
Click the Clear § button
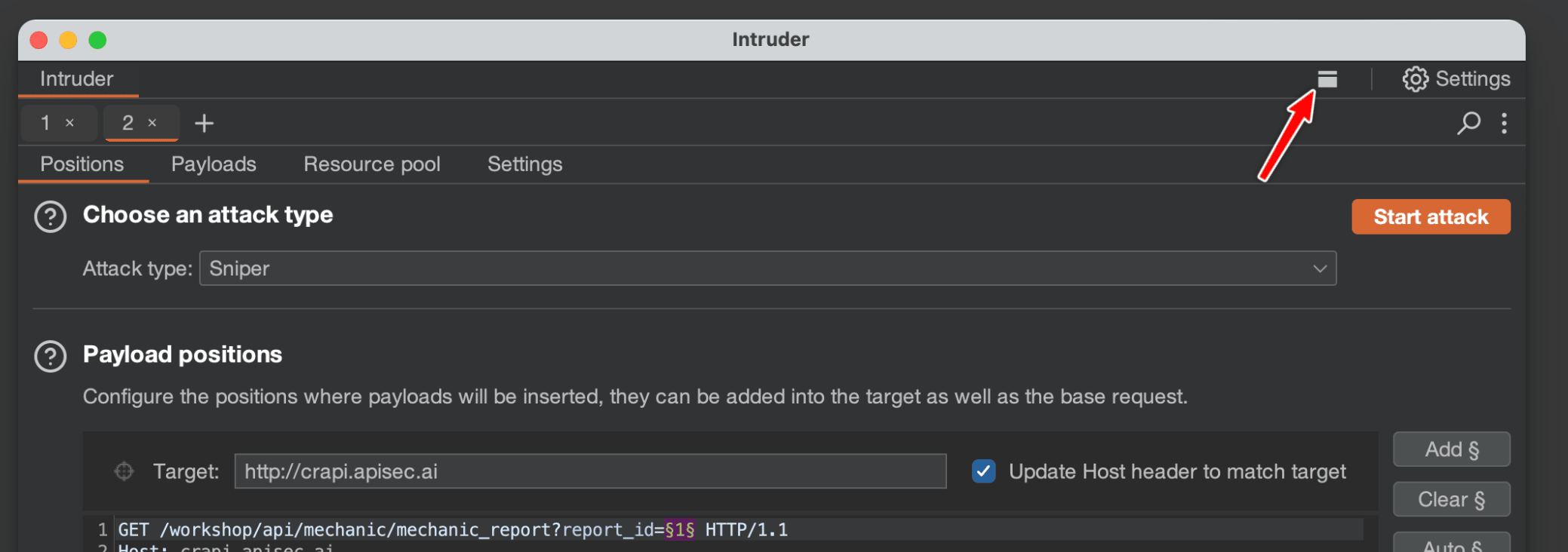coord(1451,499)
